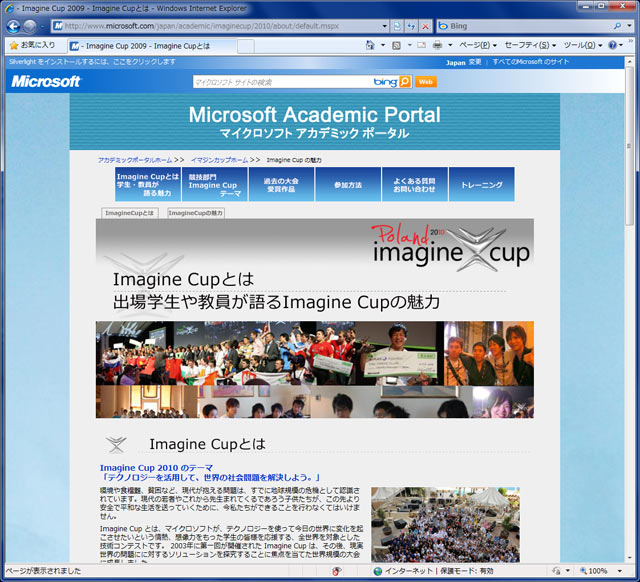
Task: Click the ページが表示されました status text
Action: pos(43,571)
